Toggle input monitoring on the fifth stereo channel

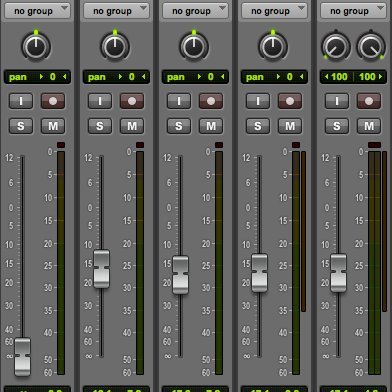(x=337, y=101)
